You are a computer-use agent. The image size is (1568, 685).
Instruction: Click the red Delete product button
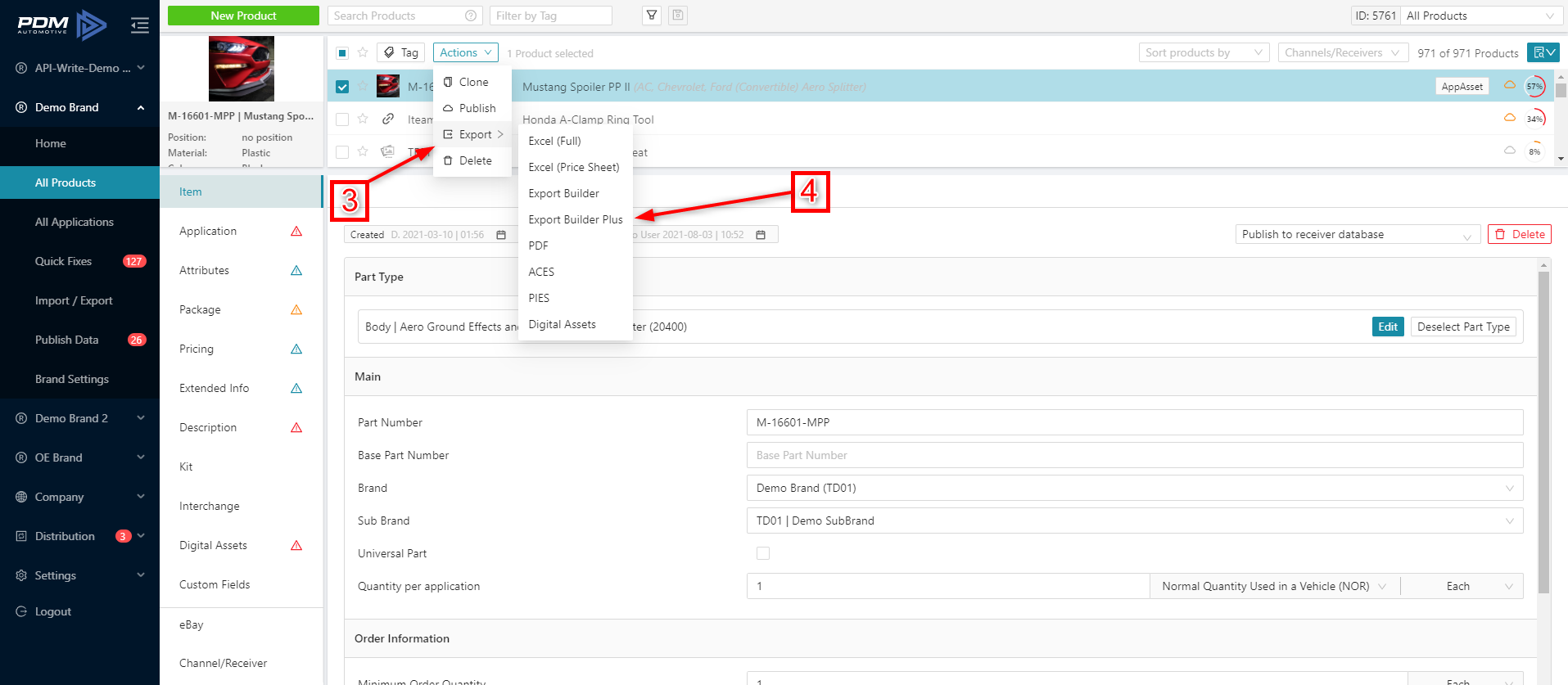[1520, 234]
